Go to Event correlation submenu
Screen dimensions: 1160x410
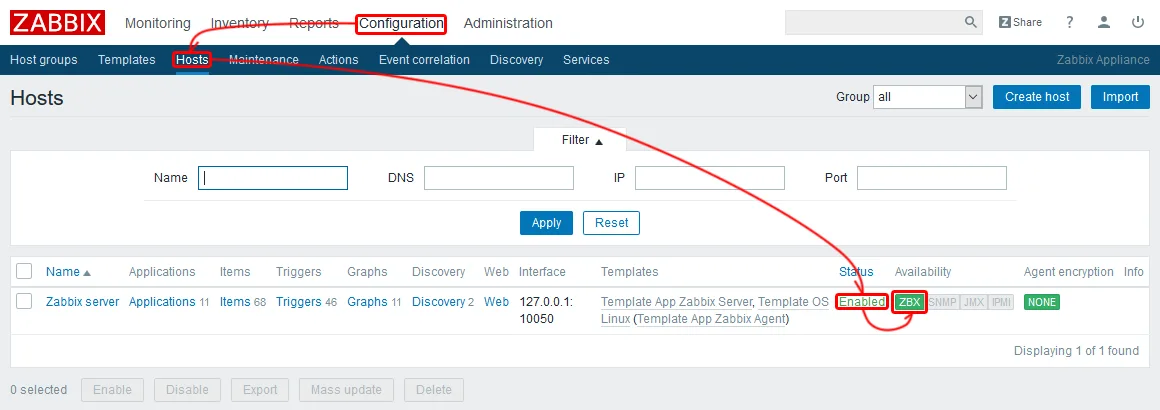(x=424, y=60)
